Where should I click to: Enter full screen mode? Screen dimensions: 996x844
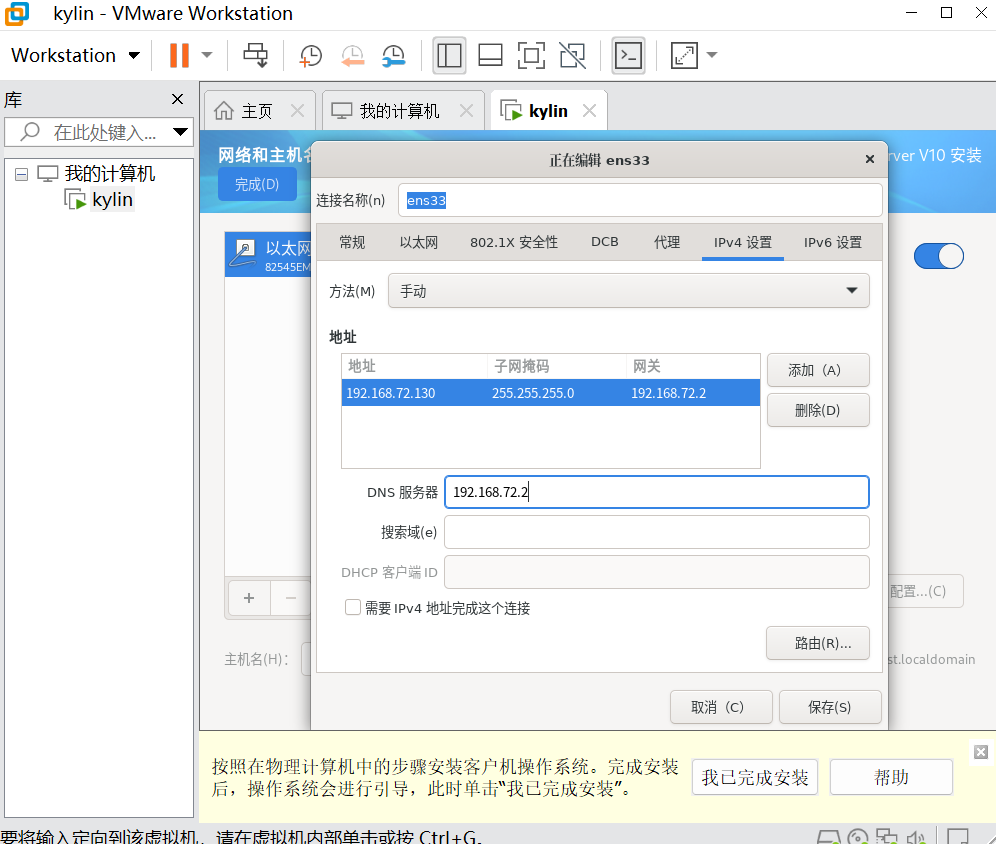tap(531, 55)
